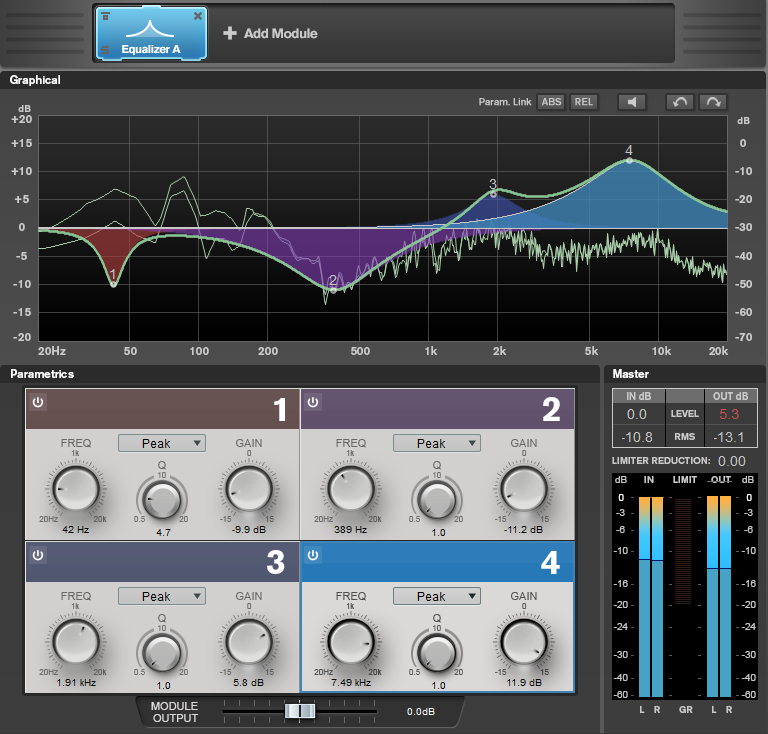This screenshot has height=734, width=768.
Task: Toggle power for band 2
Action: coord(313,403)
